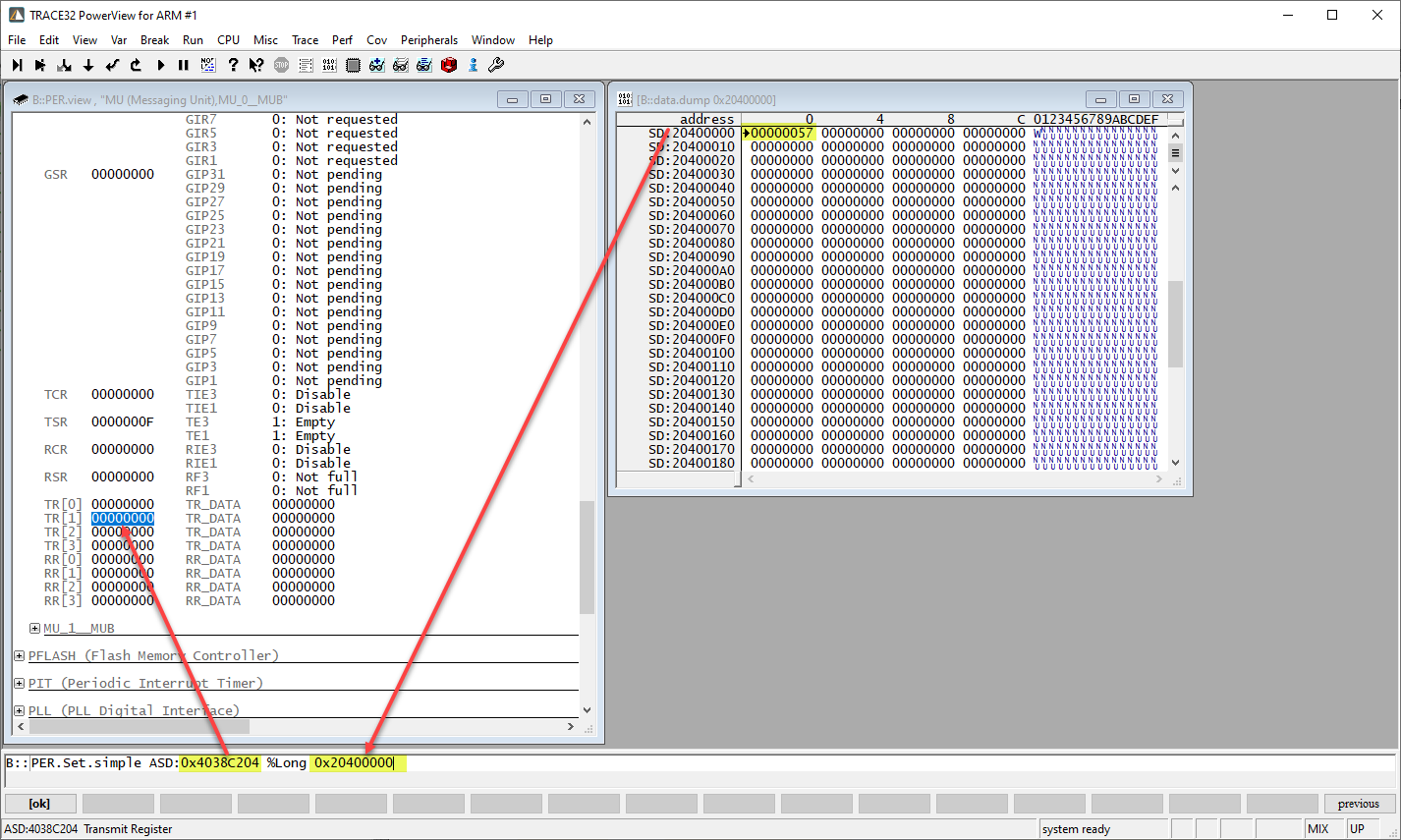Click the [ok] softkey button
The image size is (1401, 840).
39,804
